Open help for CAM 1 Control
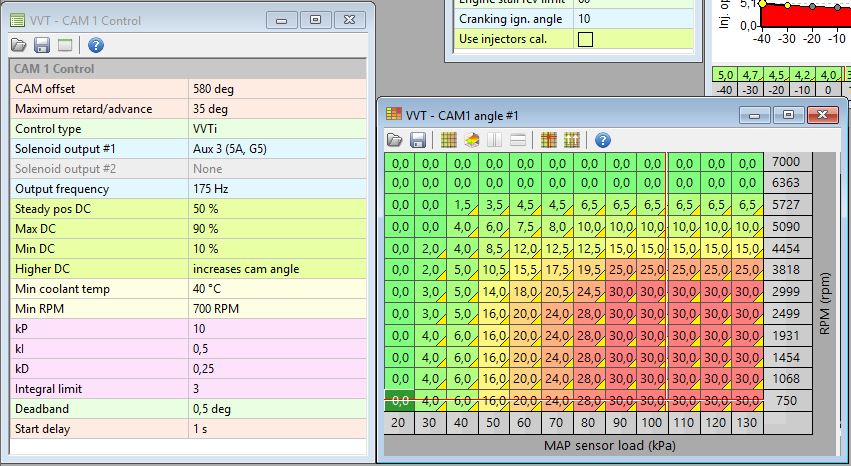The image size is (851, 466). point(96,45)
